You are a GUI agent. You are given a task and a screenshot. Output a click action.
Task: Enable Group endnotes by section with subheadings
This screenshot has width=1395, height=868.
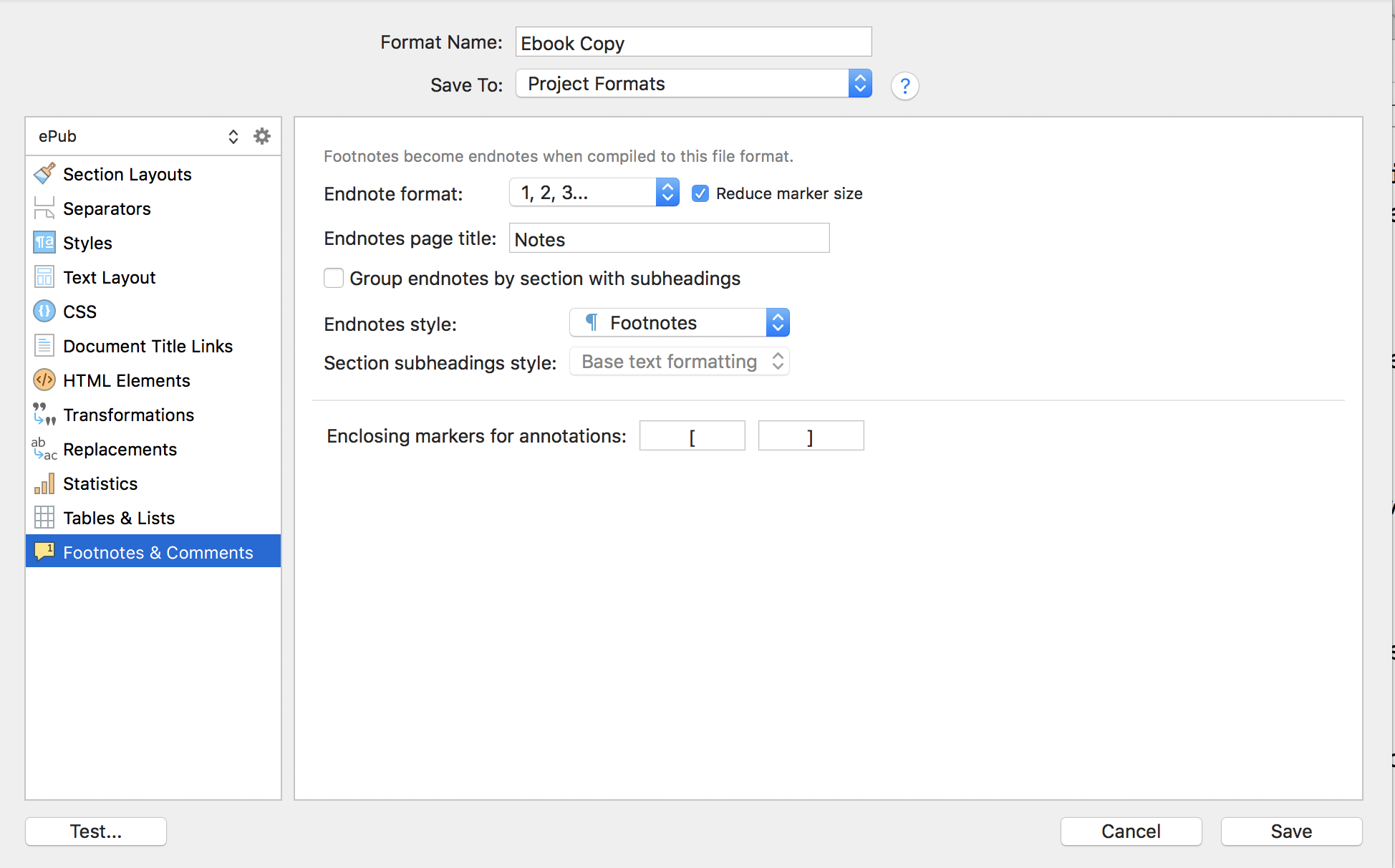point(334,278)
